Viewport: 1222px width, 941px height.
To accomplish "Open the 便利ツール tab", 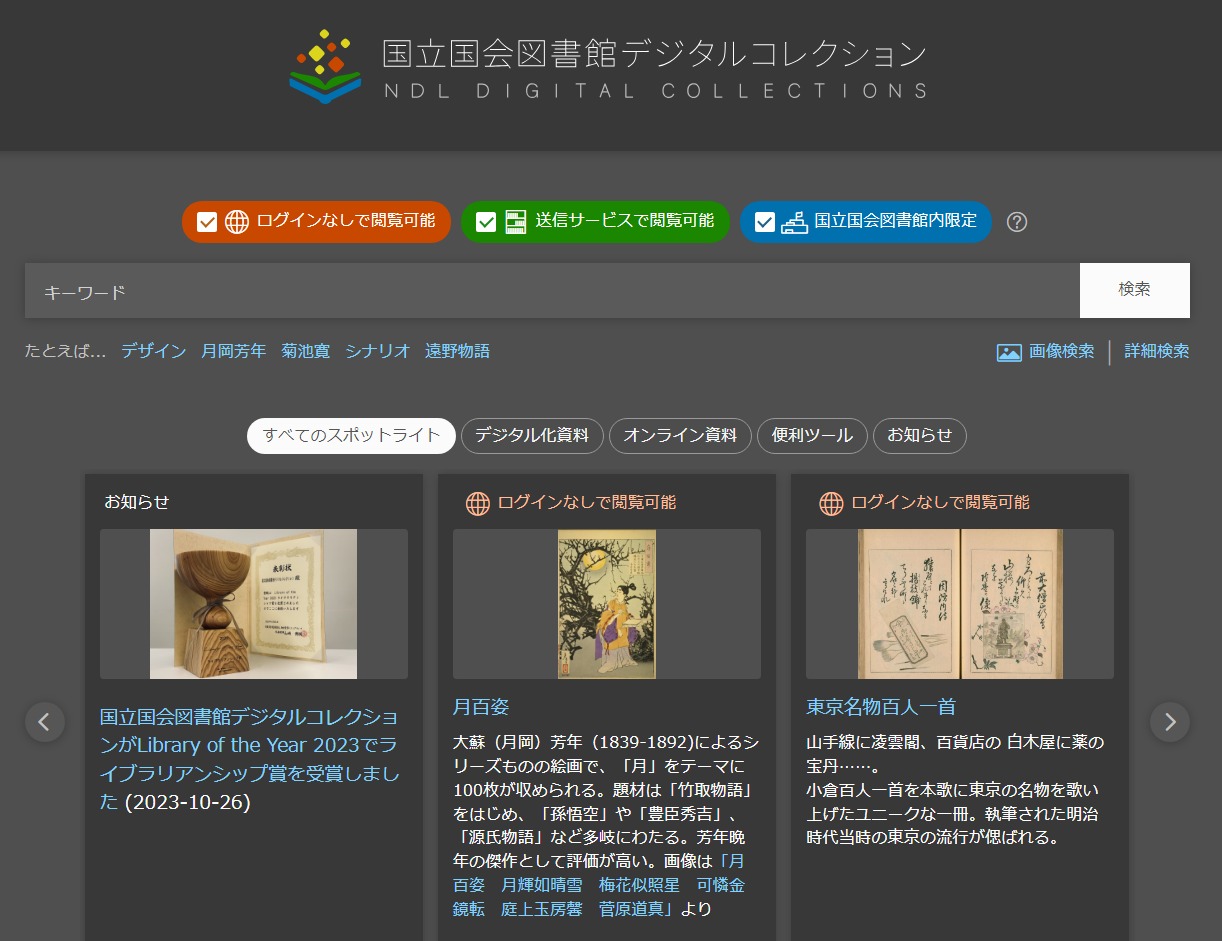I will 812,436.
